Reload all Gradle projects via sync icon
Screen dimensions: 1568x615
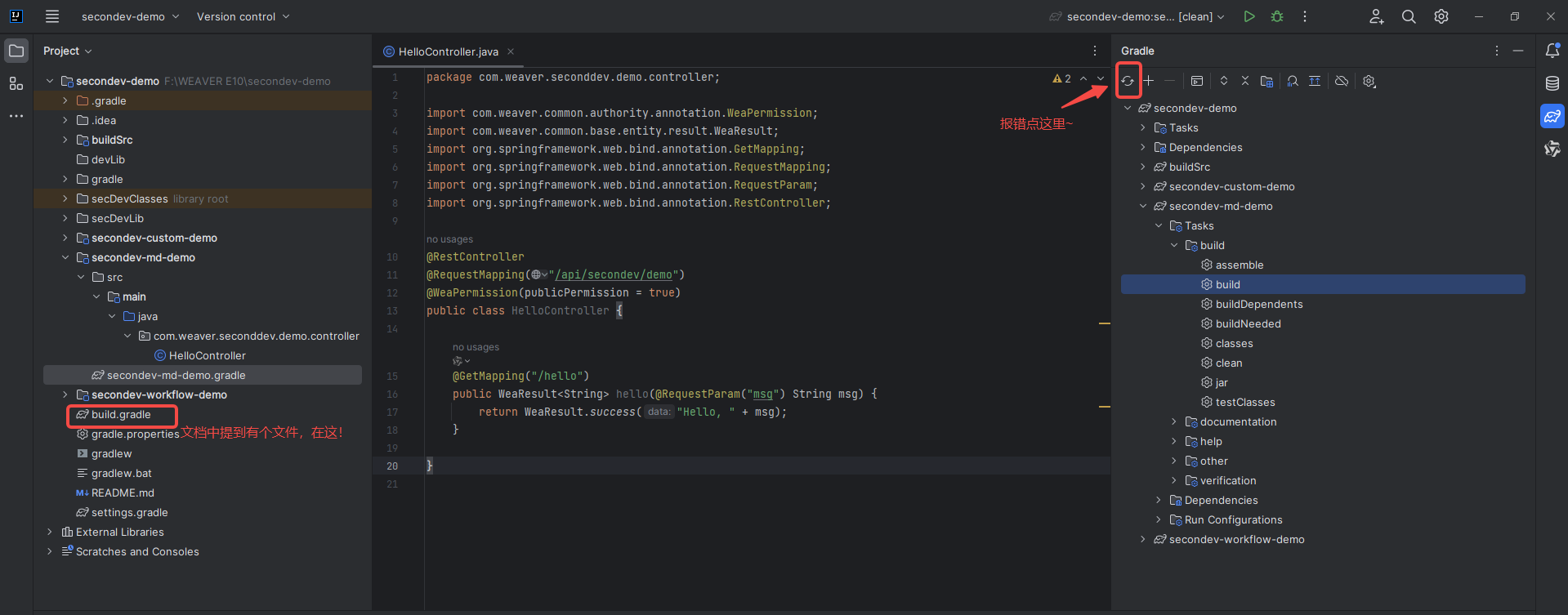pyautogui.click(x=1128, y=81)
